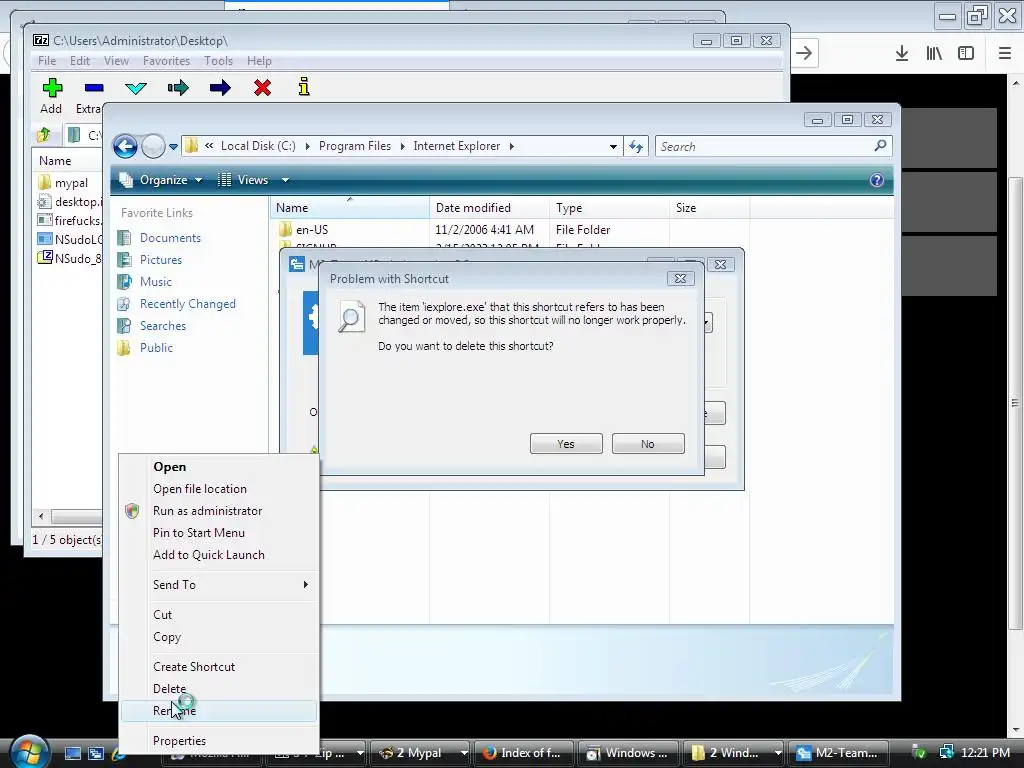Click the Firefox downloads arrow icon
This screenshot has height=768, width=1024.
pos(902,54)
